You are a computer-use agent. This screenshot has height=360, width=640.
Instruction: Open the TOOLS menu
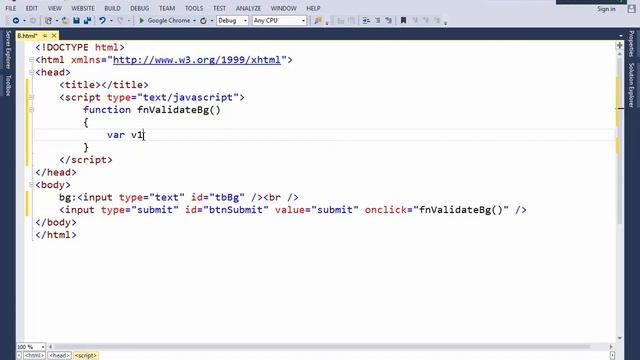click(194, 8)
